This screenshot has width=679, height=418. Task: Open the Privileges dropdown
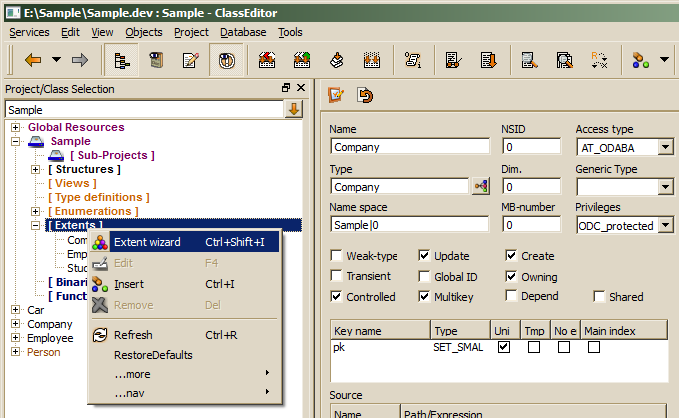point(665,225)
